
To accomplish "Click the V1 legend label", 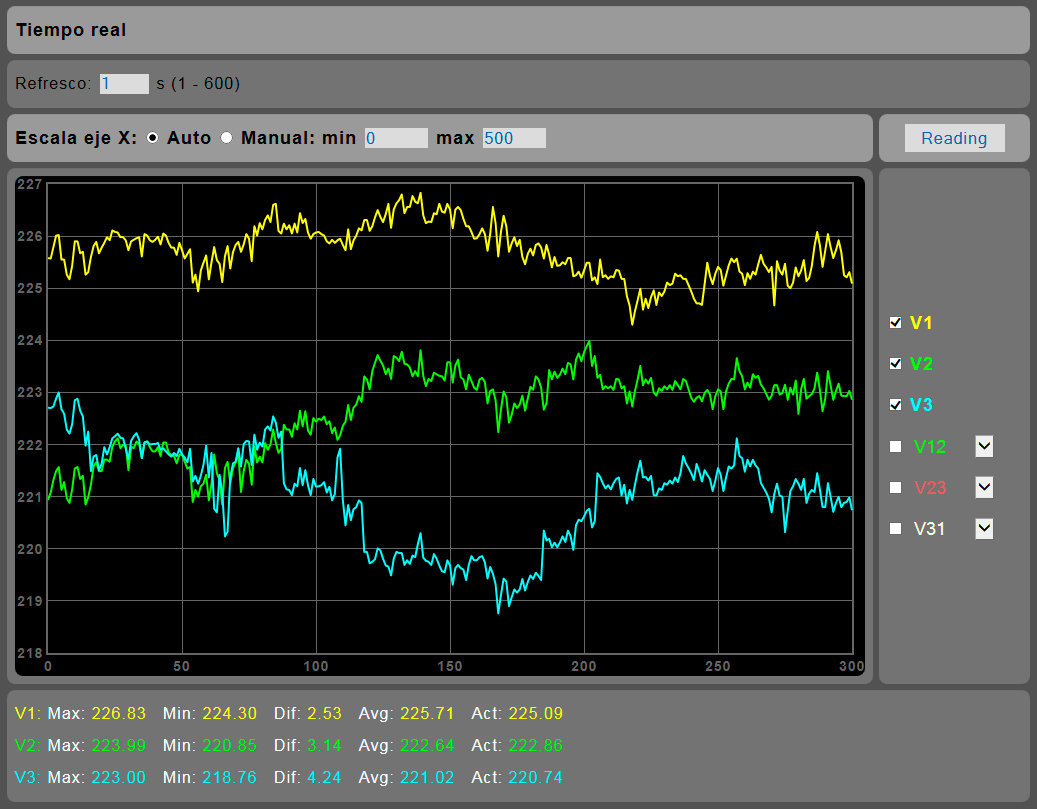I will point(921,323).
